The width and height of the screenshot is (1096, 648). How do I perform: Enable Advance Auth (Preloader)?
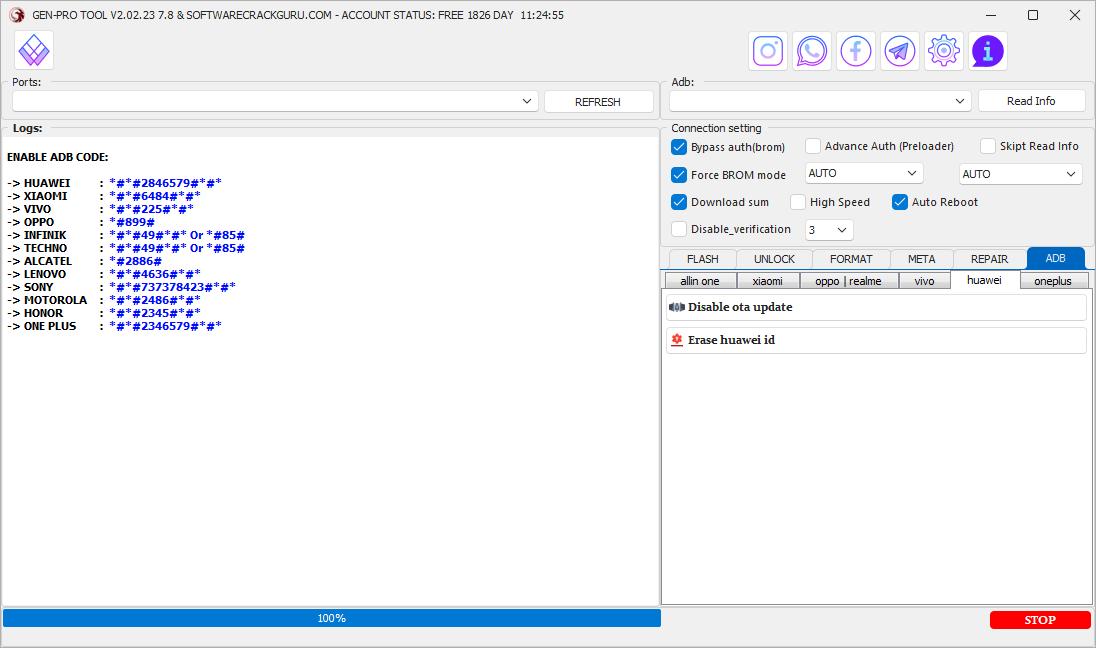tap(812, 146)
